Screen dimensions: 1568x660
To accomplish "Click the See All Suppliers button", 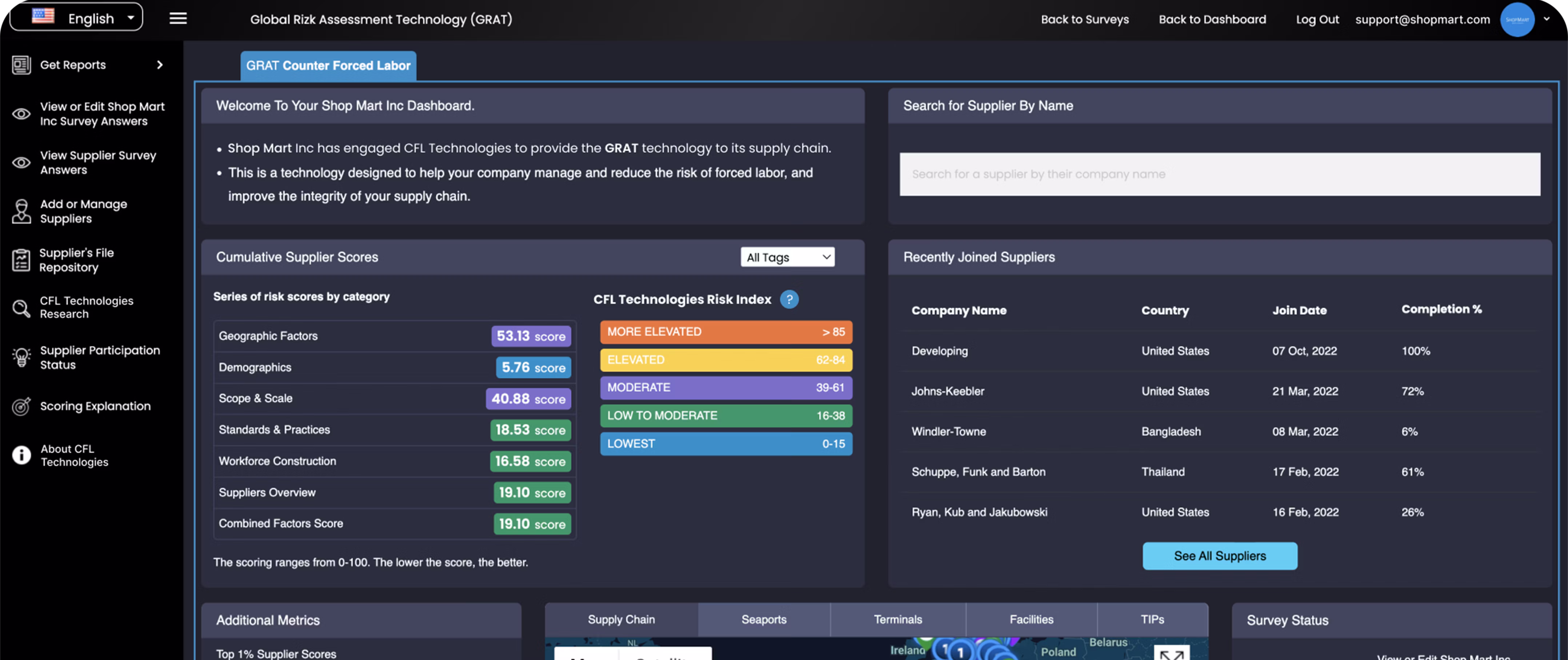I will [1219, 556].
